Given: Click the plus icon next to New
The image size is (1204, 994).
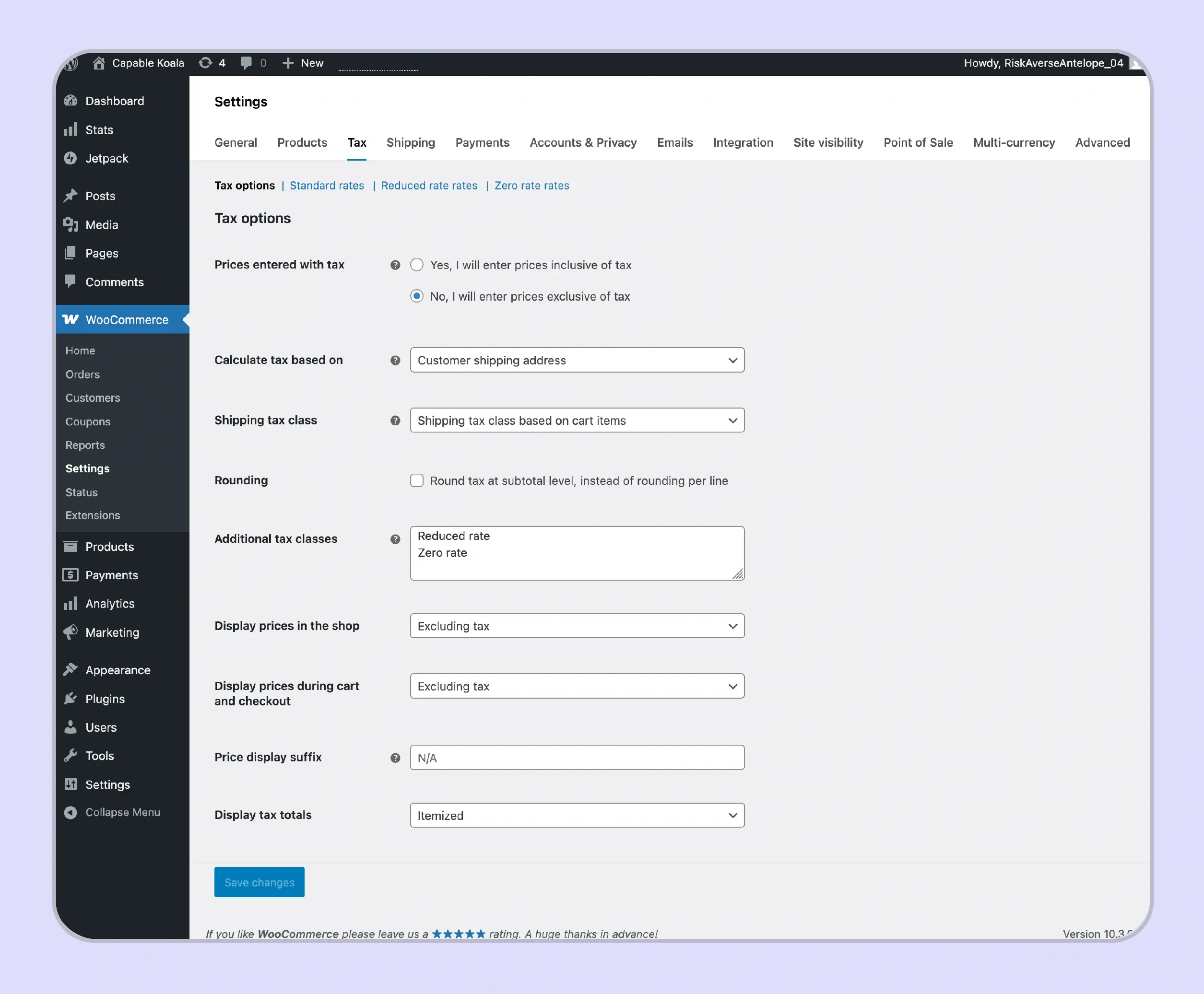Looking at the screenshot, I should [287, 63].
